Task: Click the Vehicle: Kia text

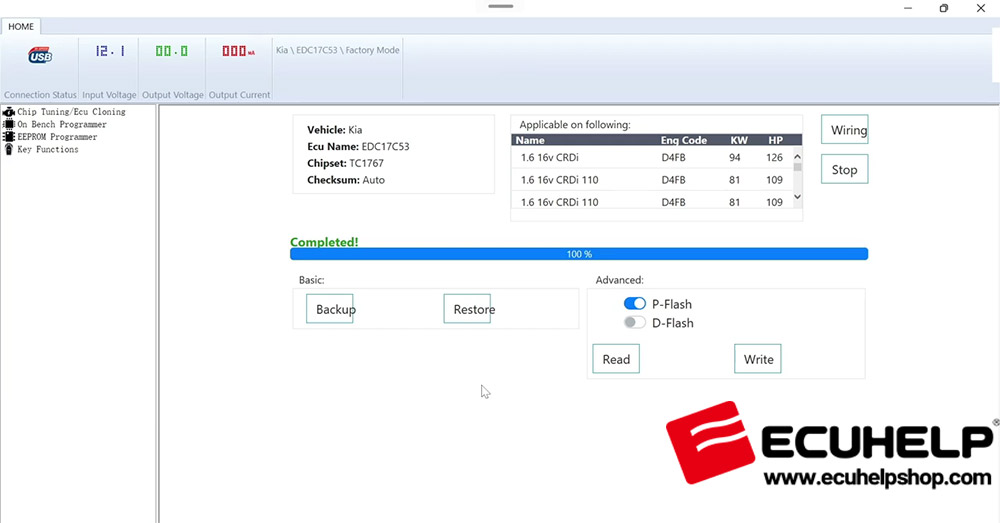Action: pos(335,129)
